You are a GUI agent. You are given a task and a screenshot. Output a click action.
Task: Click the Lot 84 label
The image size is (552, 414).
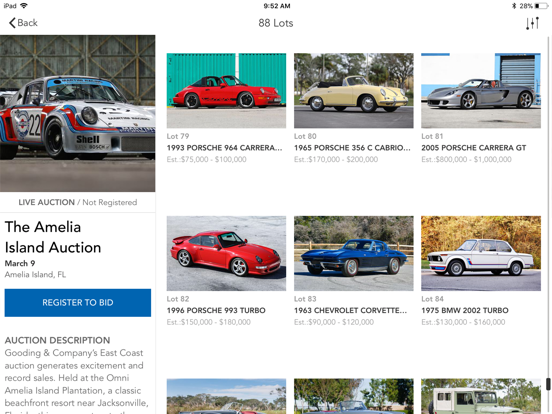coord(433,299)
